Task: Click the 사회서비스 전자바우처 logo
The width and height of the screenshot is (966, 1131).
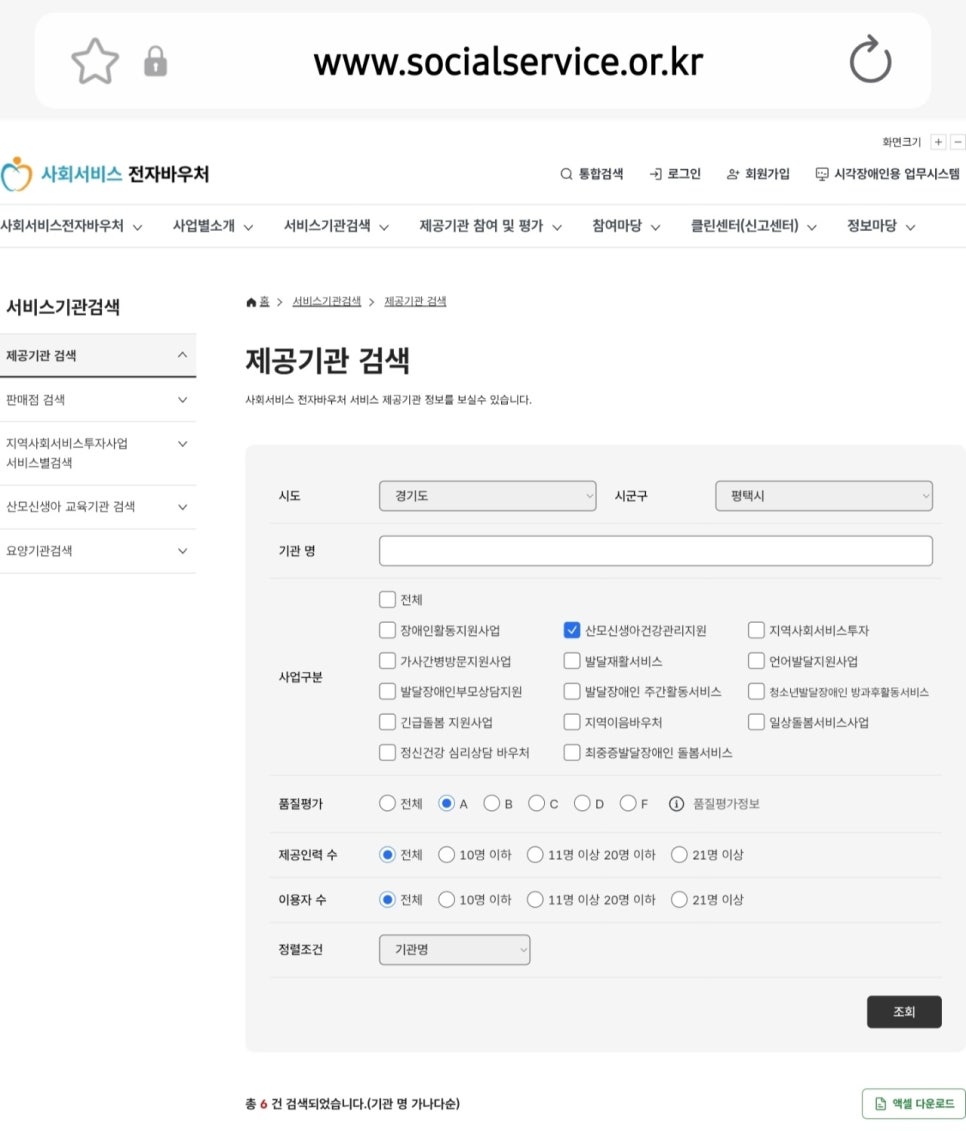Action: [x=105, y=174]
